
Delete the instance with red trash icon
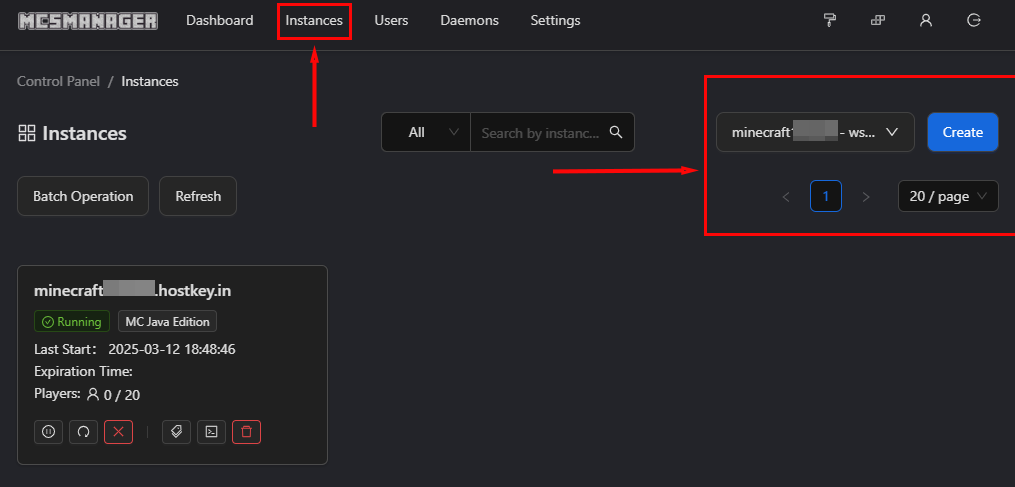pyautogui.click(x=246, y=432)
